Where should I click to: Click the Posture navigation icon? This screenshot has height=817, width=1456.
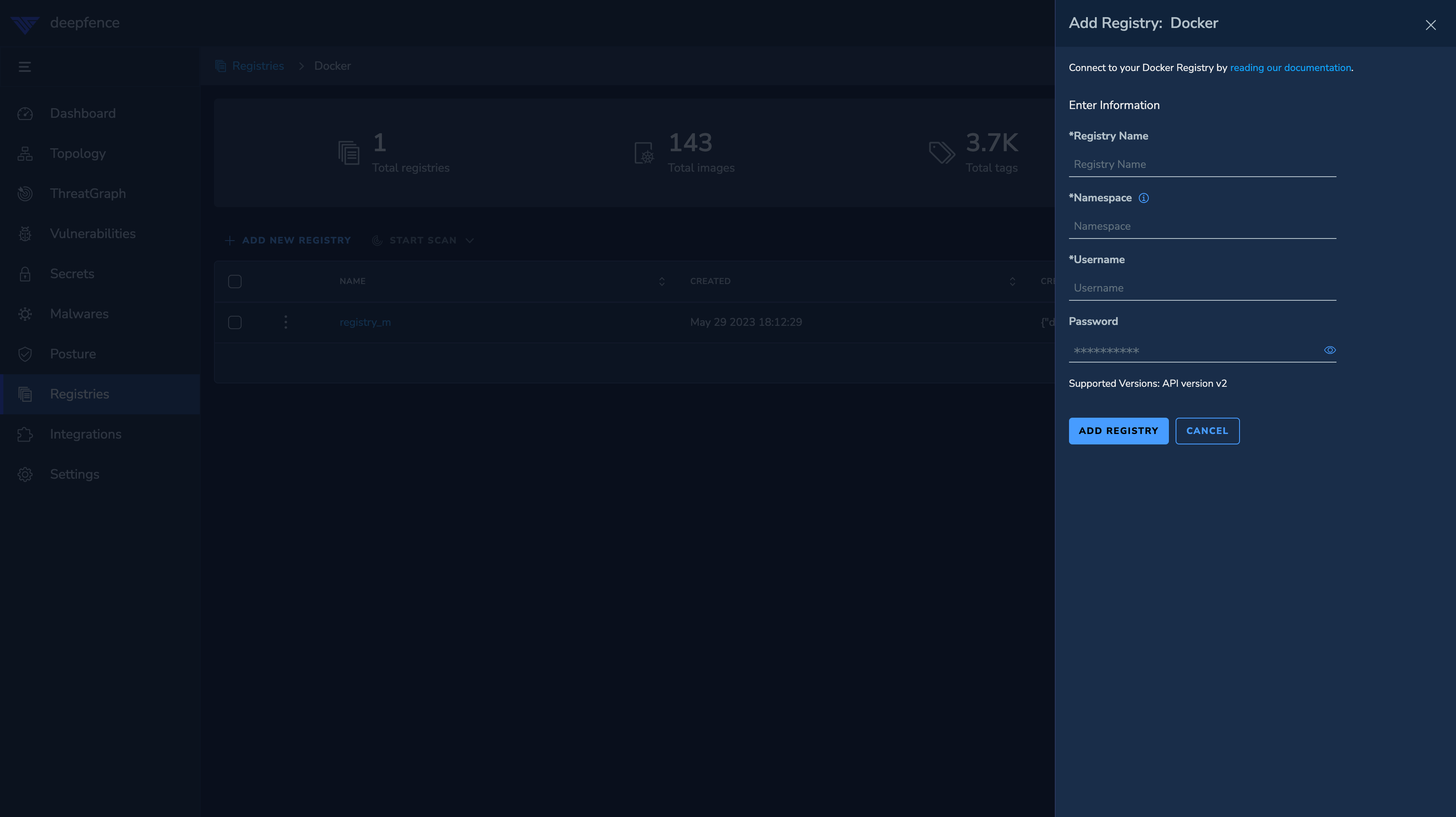click(x=25, y=353)
